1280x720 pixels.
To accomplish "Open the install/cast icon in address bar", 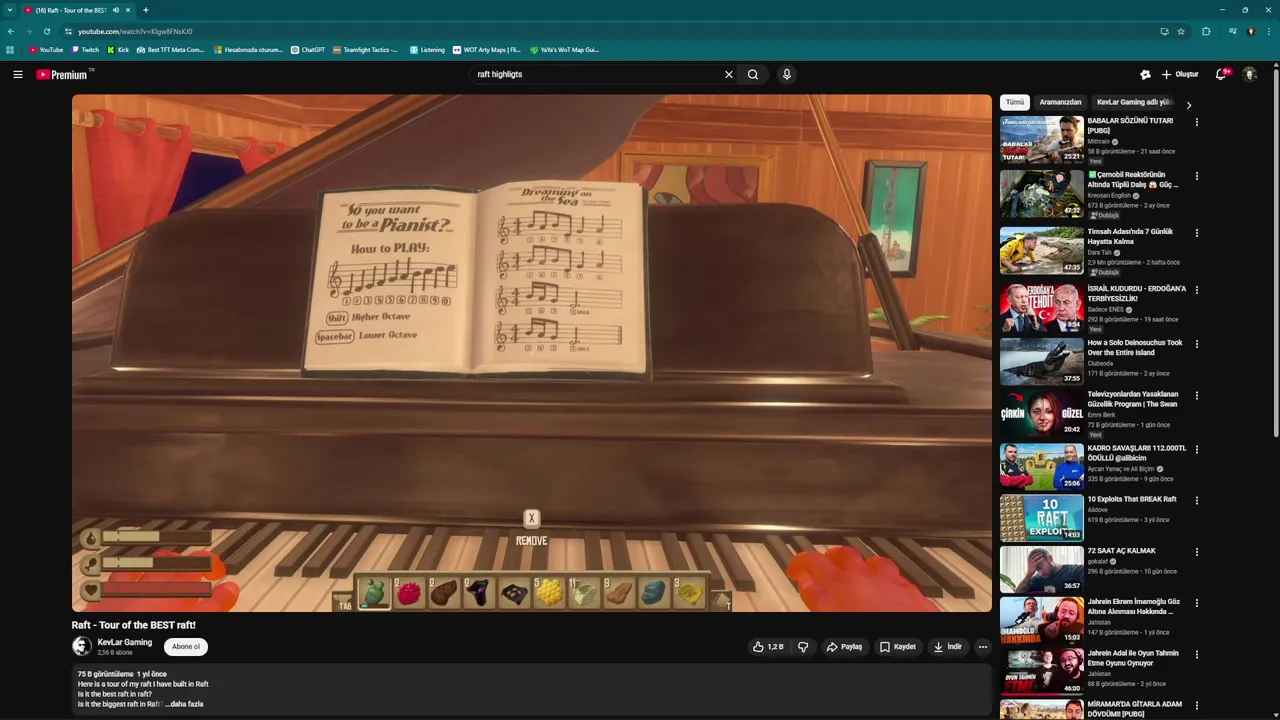I will 1164,31.
